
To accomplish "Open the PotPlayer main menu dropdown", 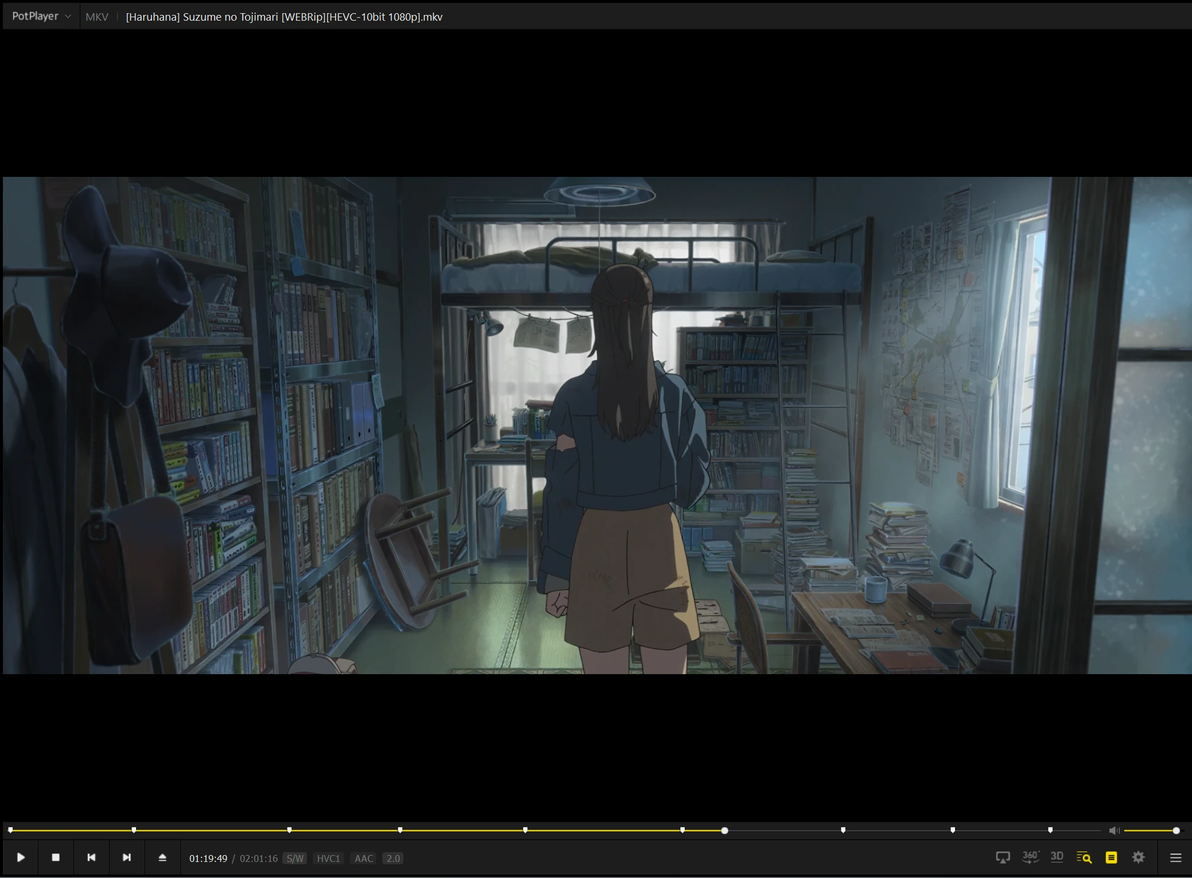I will [41, 16].
